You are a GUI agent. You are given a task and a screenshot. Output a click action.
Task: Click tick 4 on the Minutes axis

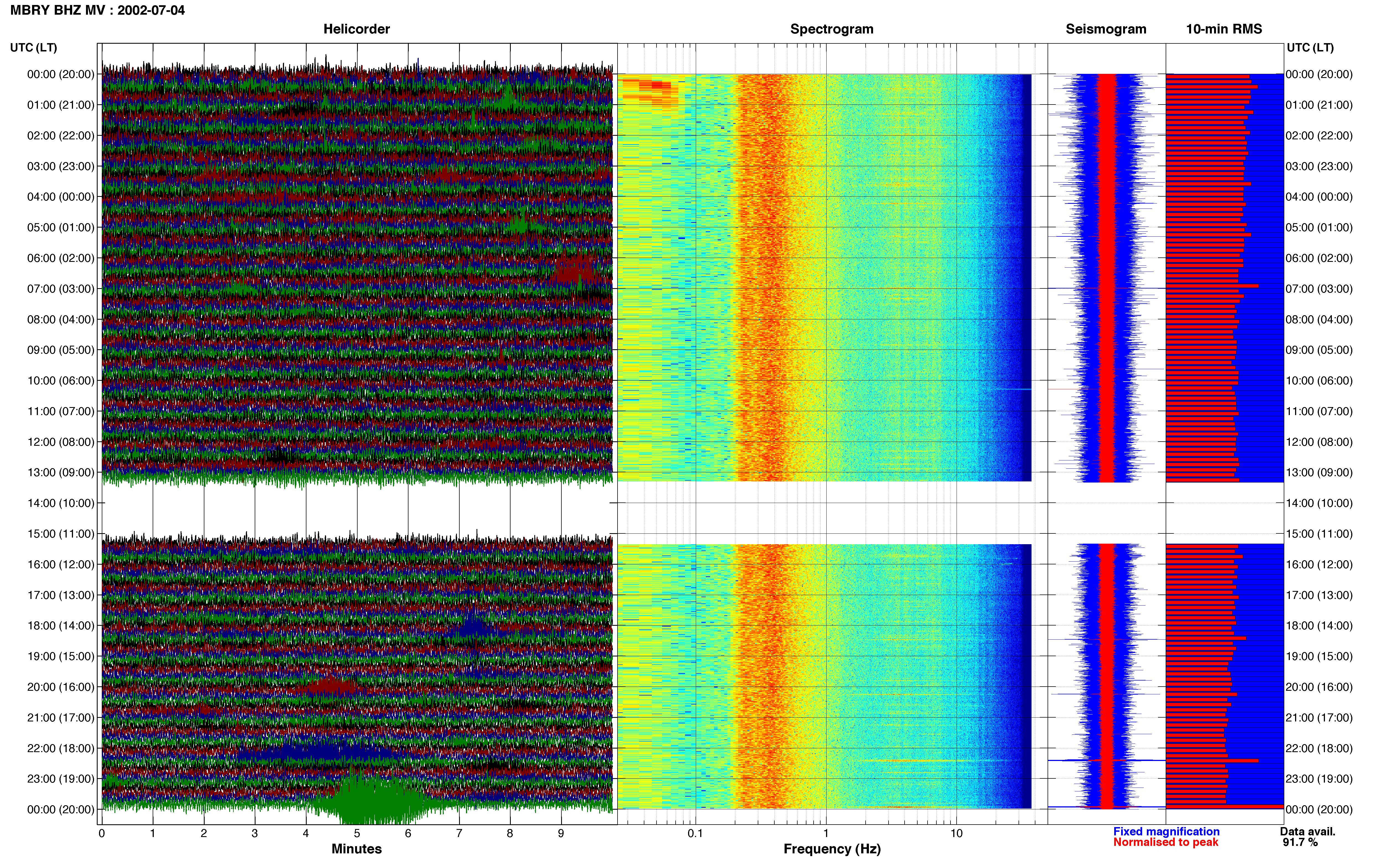tap(306, 833)
